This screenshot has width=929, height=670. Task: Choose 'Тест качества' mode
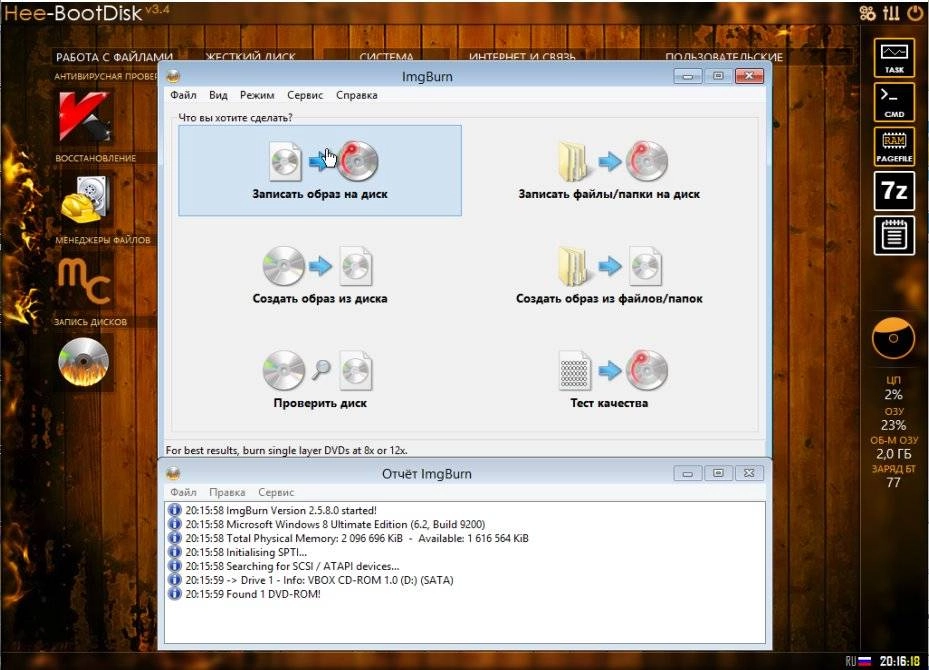(x=609, y=380)
